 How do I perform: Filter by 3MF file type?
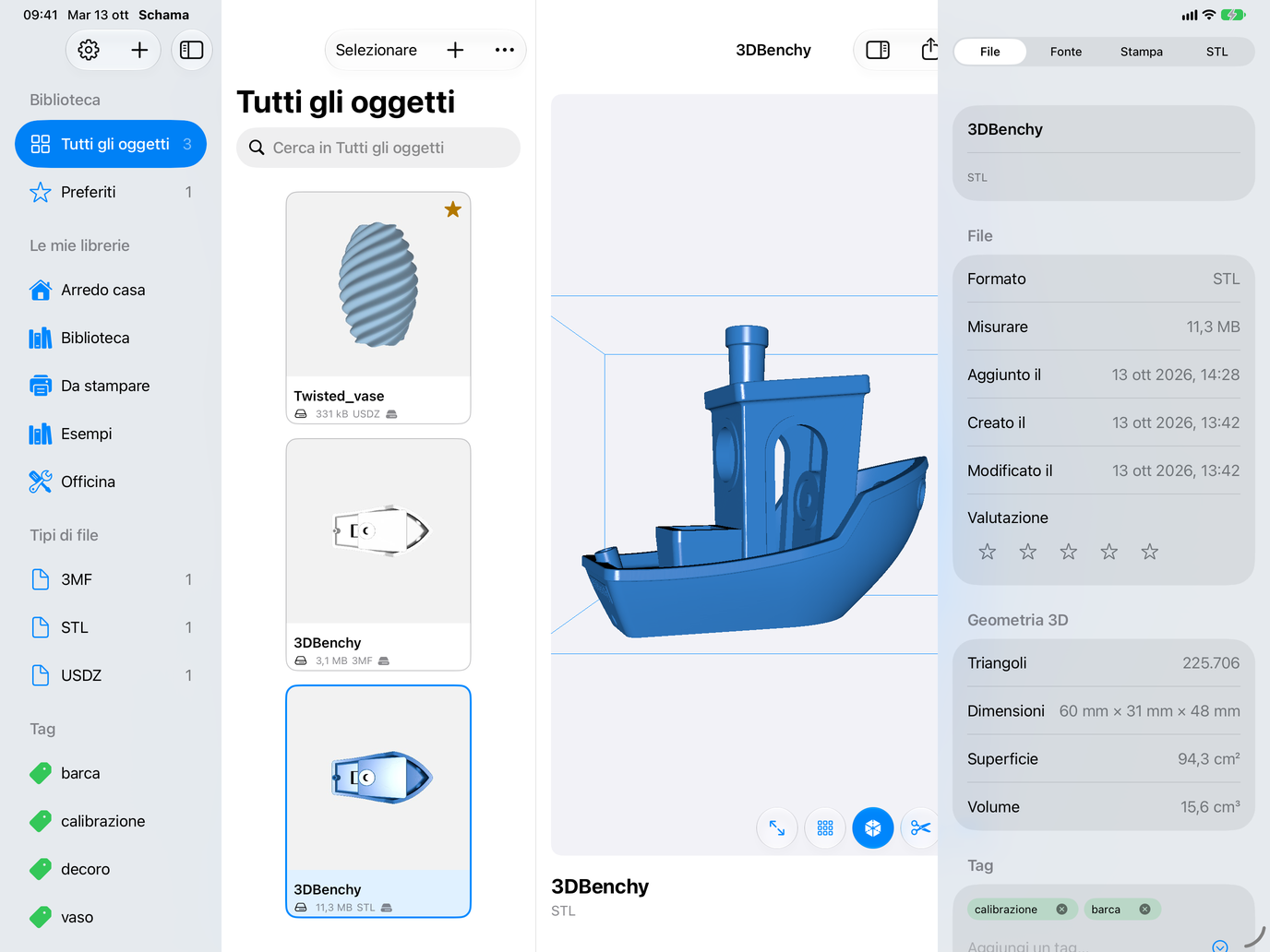coord(111,579)
